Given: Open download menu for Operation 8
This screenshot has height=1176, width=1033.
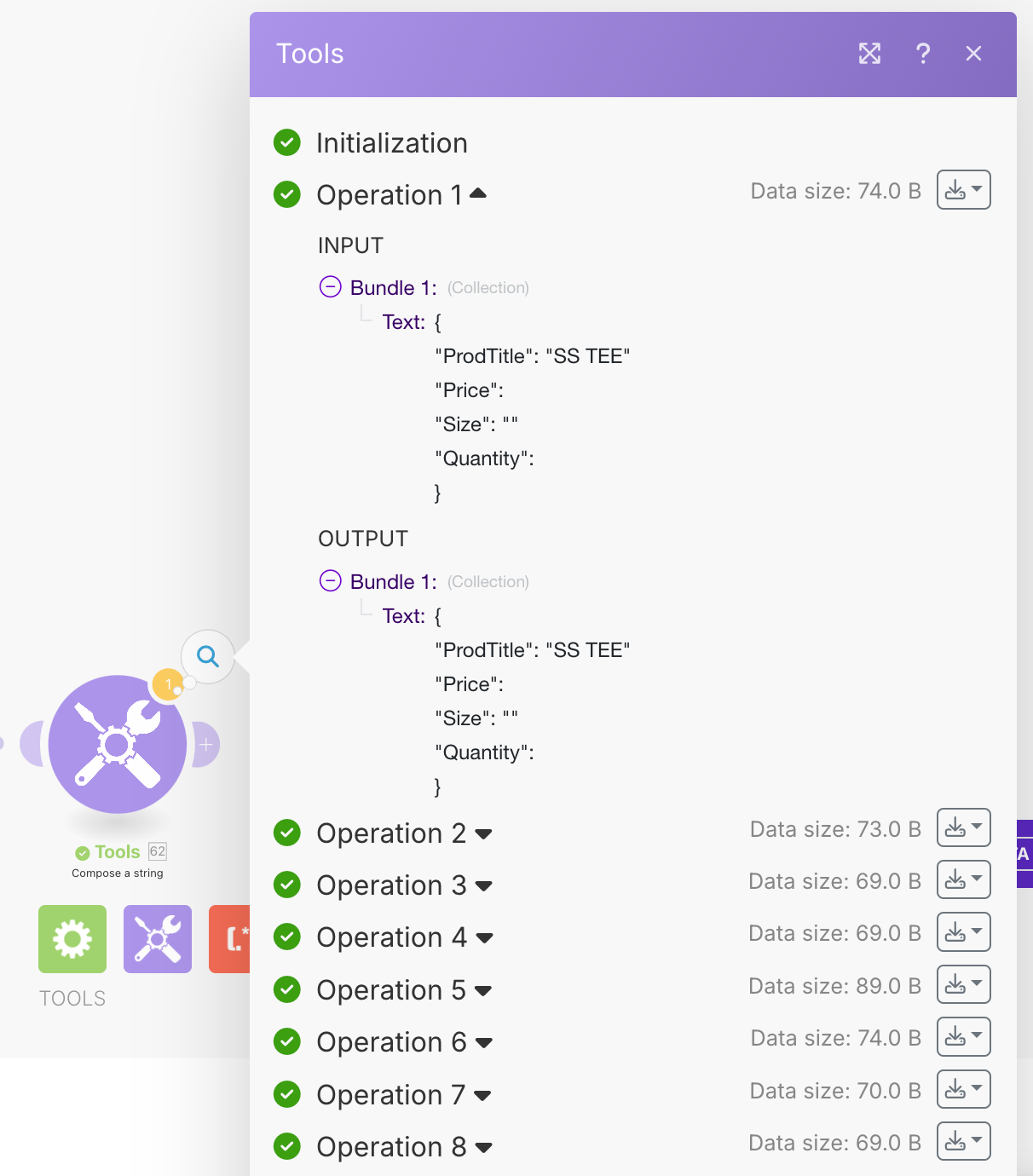Looking at the screenshot, I should click(x=963, y=1141).
